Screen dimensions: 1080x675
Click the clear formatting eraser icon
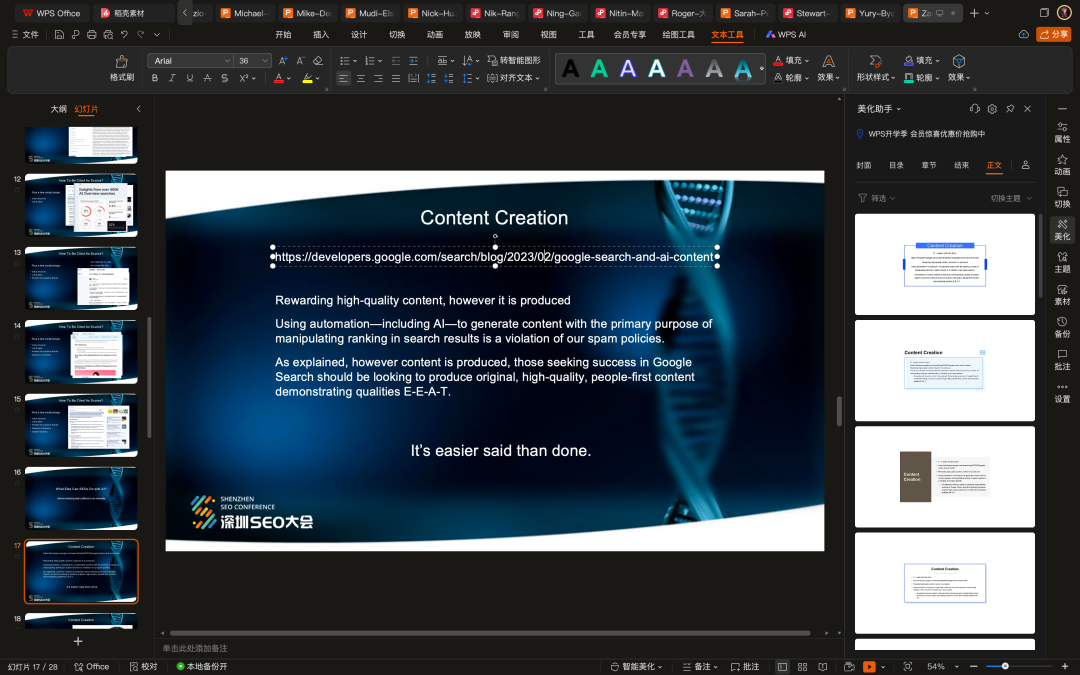(318, 61)
